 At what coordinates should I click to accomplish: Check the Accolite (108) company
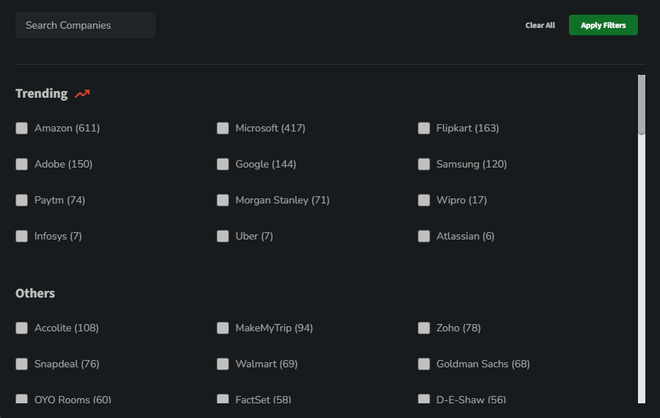pyautogui.click(x=21, y=328)
